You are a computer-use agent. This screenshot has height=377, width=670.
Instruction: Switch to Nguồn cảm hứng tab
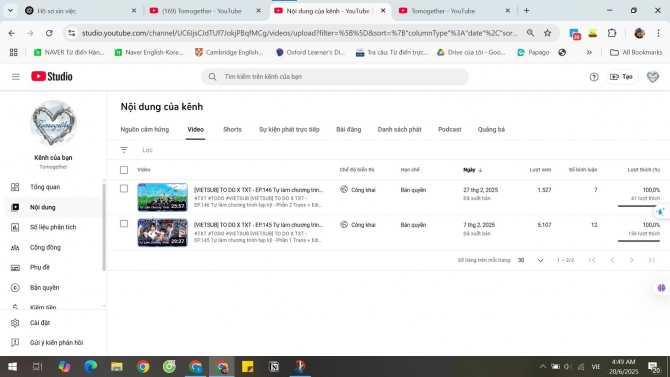144,130
